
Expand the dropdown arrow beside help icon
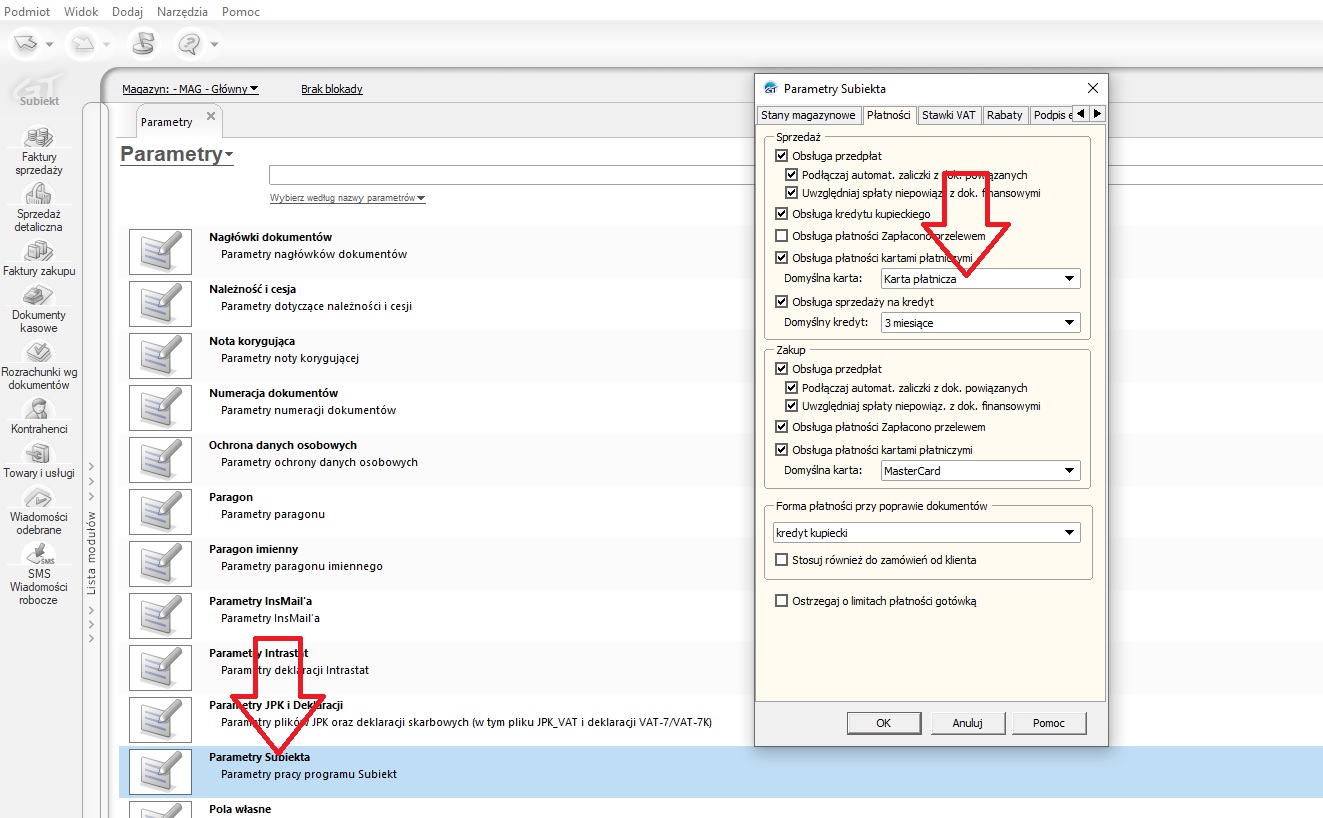pos(214,45)
